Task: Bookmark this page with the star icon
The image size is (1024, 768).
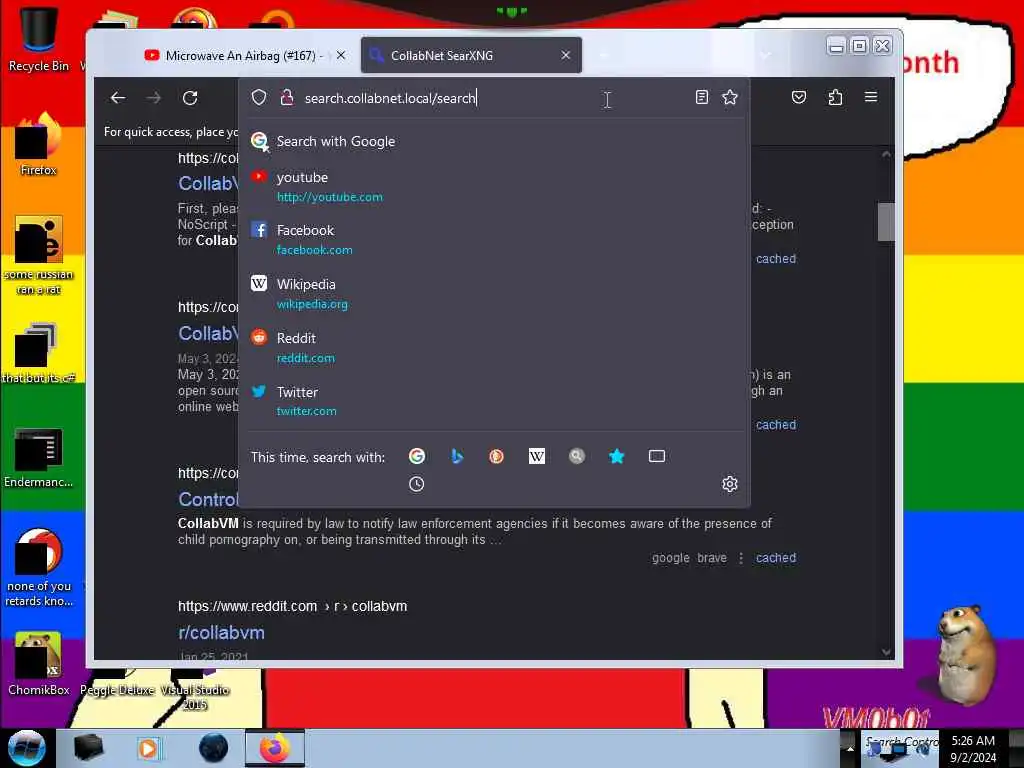Action: click(729, 97)
